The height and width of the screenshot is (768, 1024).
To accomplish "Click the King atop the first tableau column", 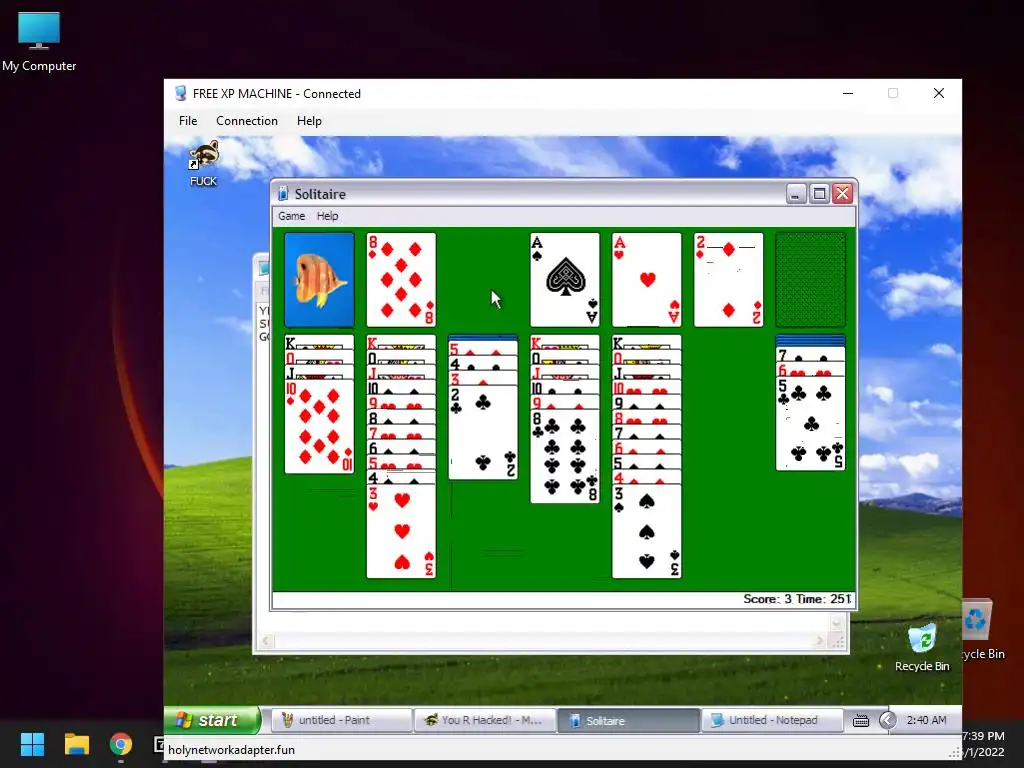I will pos(319,342).
